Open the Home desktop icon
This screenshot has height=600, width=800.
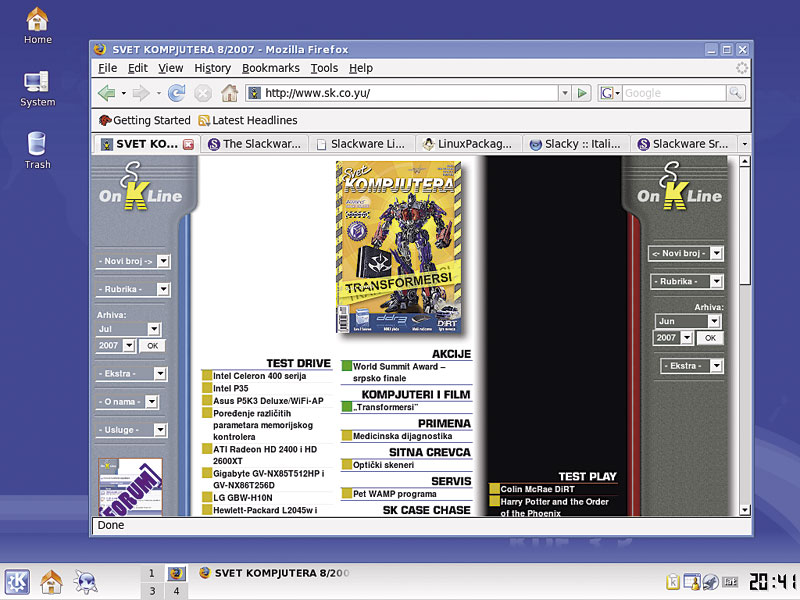(x=38, y=26)
